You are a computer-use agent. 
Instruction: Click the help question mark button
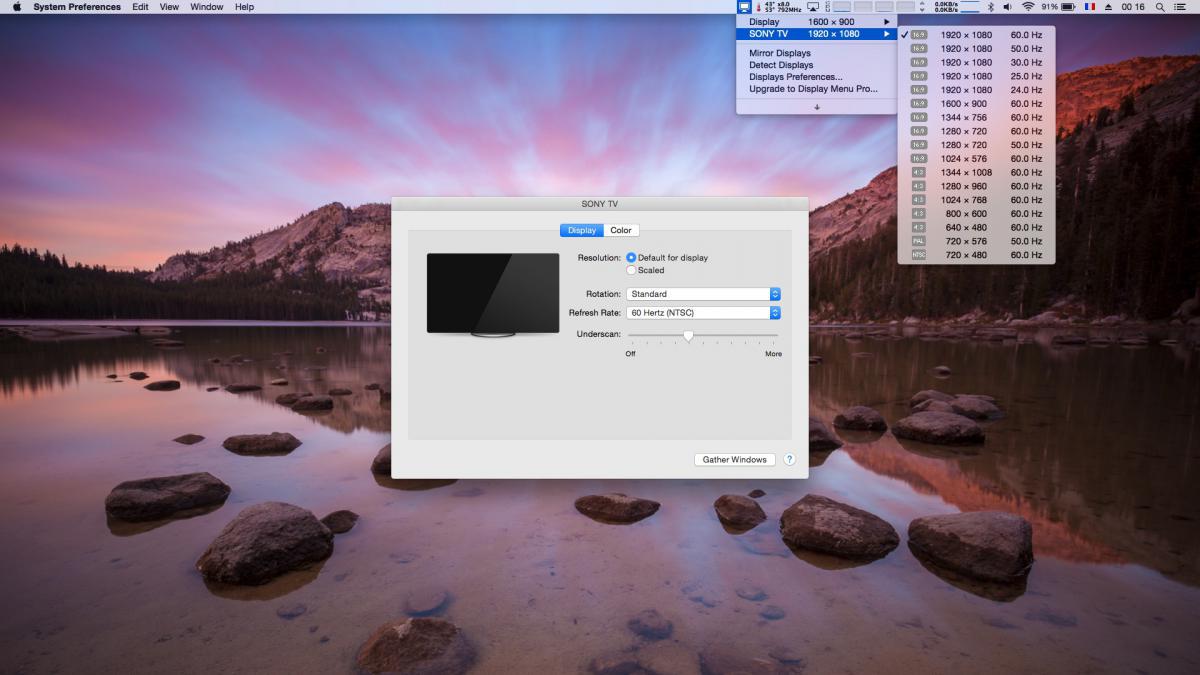(789, 460)
